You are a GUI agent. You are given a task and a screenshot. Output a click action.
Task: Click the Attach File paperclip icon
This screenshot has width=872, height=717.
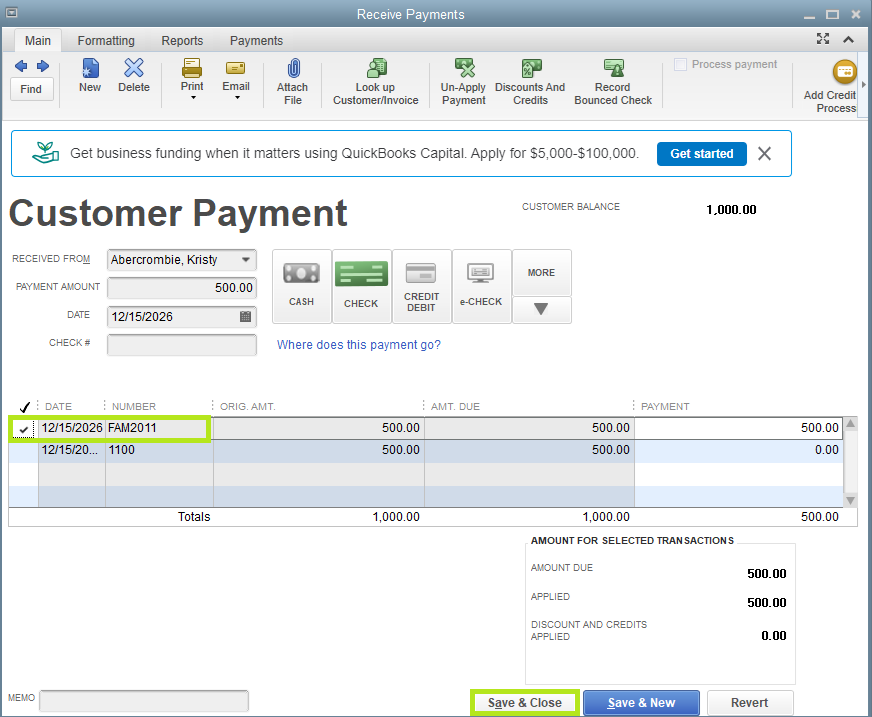292,69
